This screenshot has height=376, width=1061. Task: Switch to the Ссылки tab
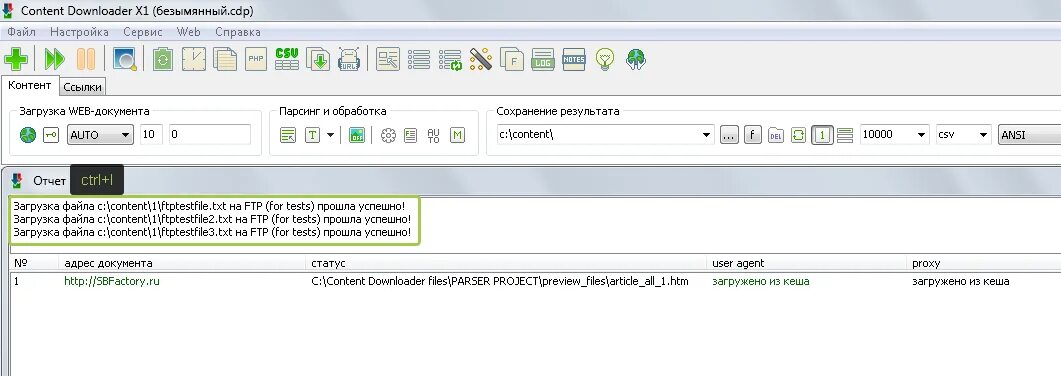83,87
